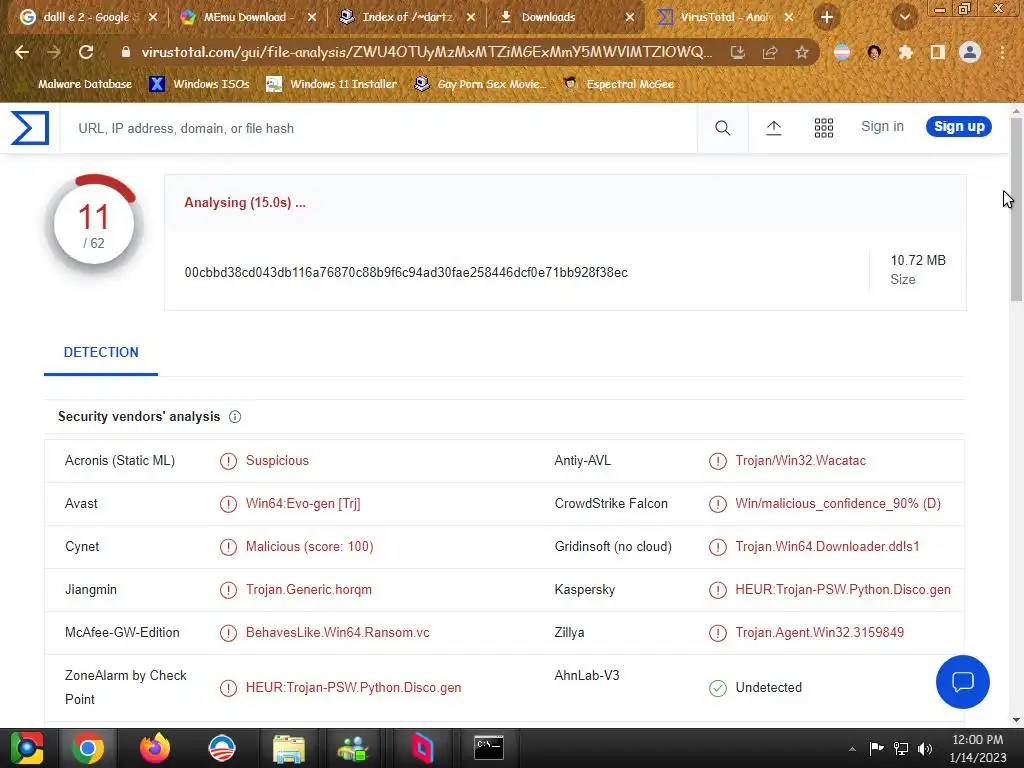Click the VirusTotal logo
The image size is (1024, 768).
[30, 127]
